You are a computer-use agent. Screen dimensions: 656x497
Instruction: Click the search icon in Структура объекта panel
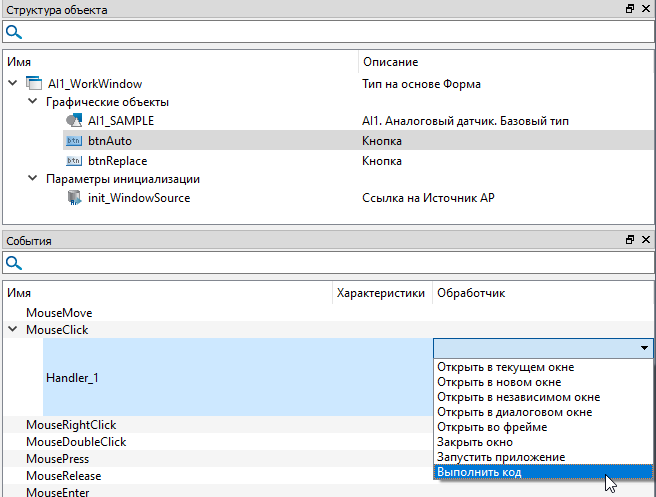[x=14, y=32]
